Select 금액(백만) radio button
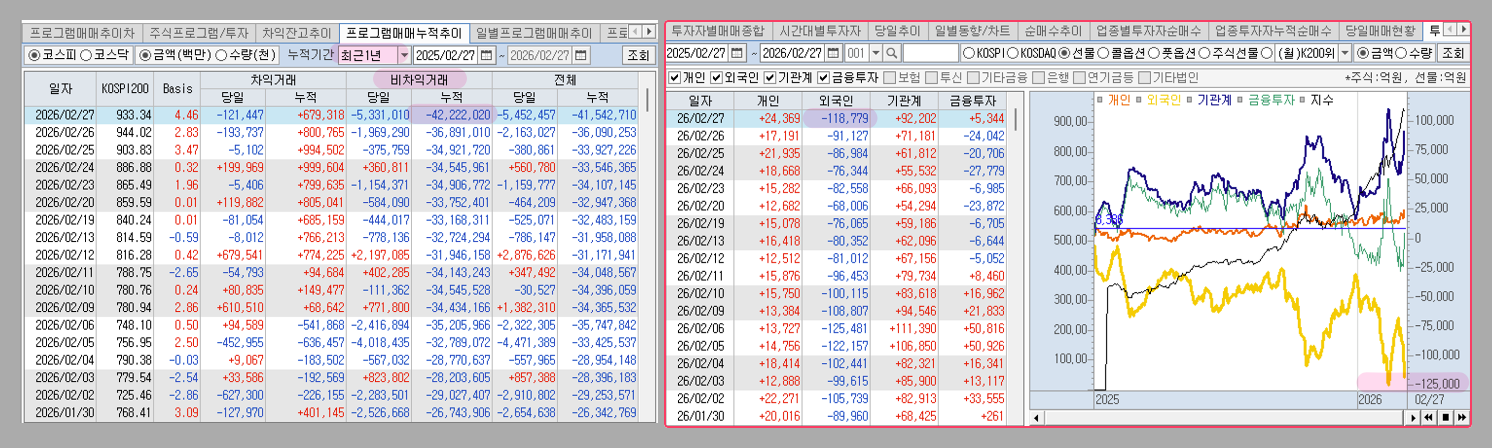The height and width of the screenshot is (448, 1492). click(x=145, y=54)
